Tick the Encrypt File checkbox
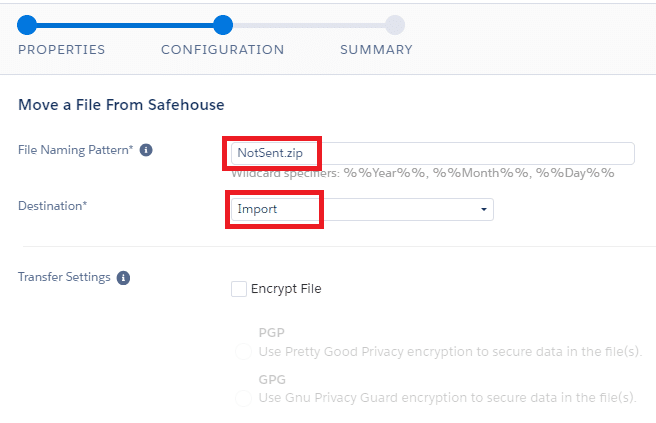 (239, 289)
